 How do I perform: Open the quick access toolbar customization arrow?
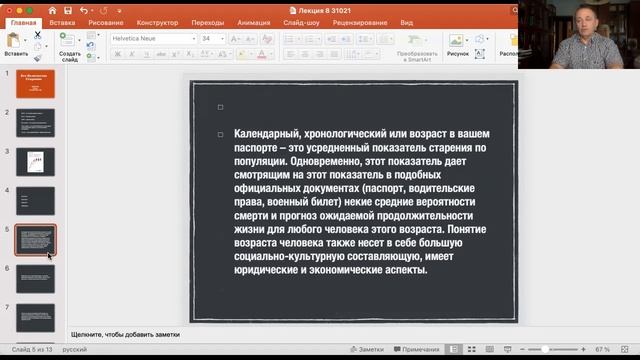point(119,11)
